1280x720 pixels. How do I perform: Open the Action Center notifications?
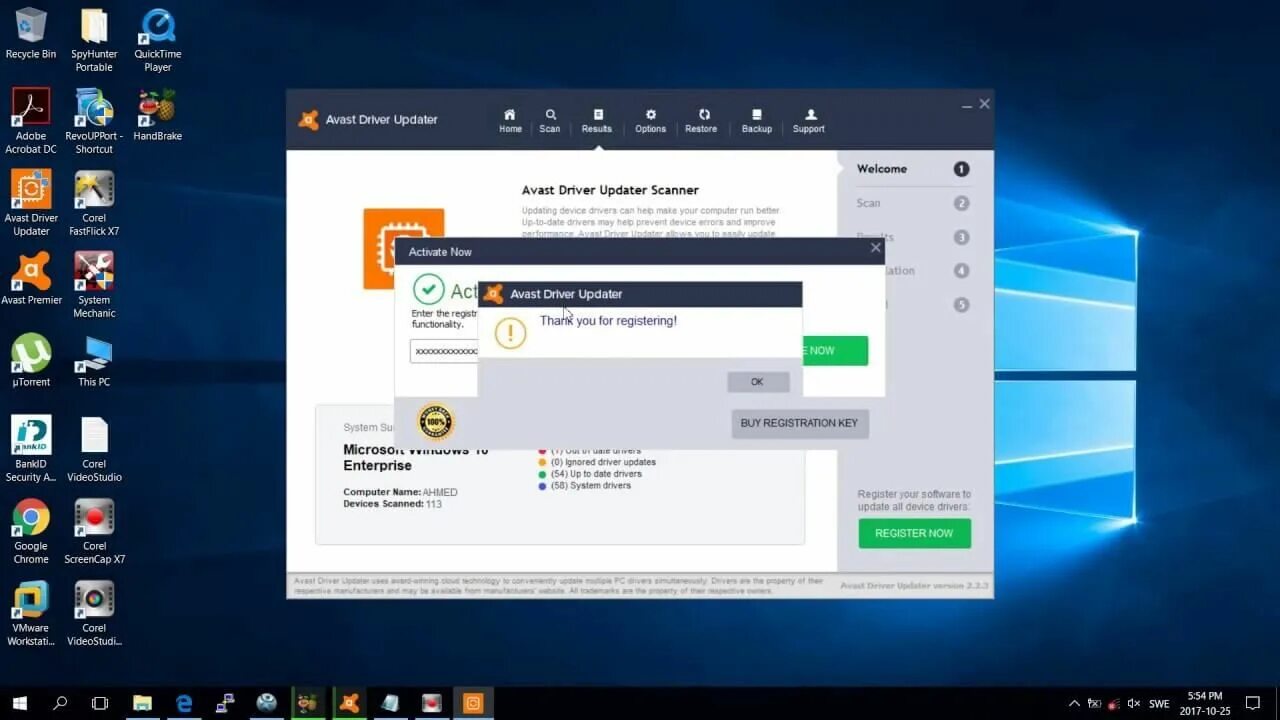coord(1253,703)
